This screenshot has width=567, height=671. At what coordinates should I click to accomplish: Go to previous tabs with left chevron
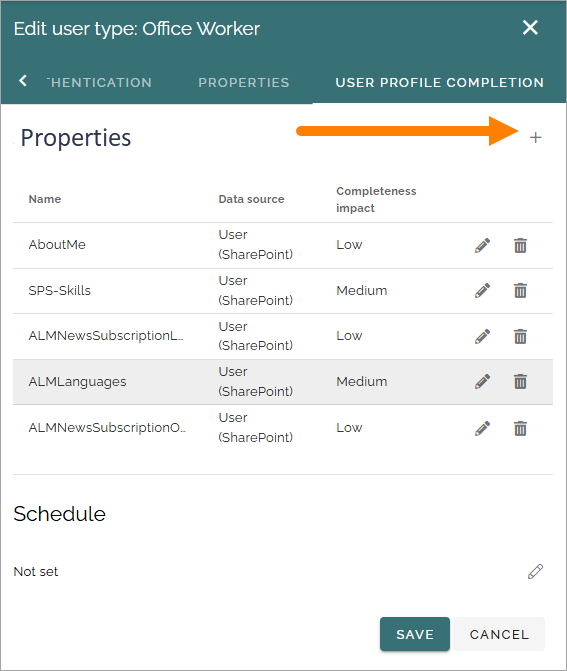[23, 80]
